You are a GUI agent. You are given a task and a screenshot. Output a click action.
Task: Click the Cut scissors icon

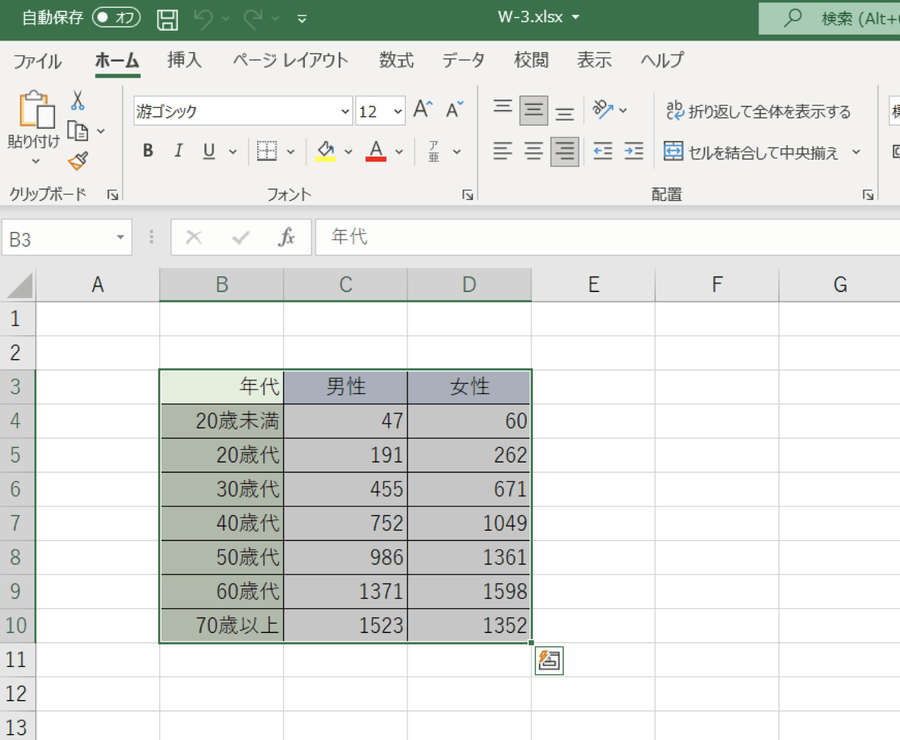click(77, 101)
